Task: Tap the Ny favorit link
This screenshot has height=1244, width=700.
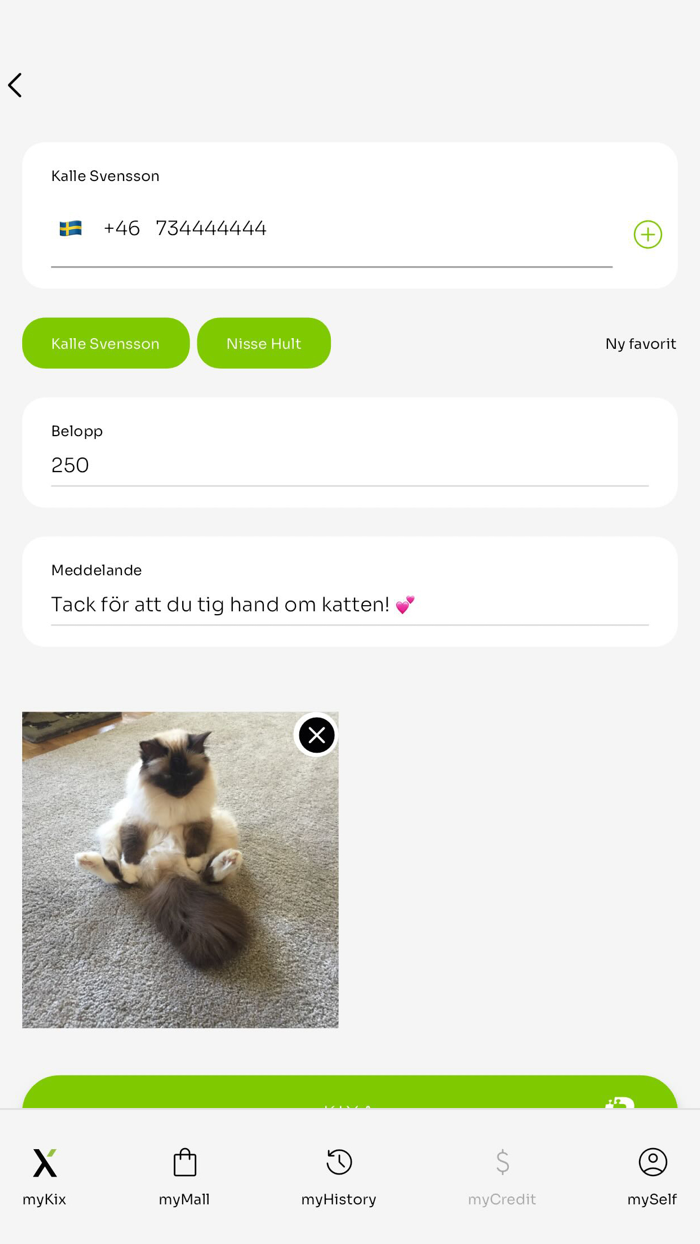Action: [641, 344]
